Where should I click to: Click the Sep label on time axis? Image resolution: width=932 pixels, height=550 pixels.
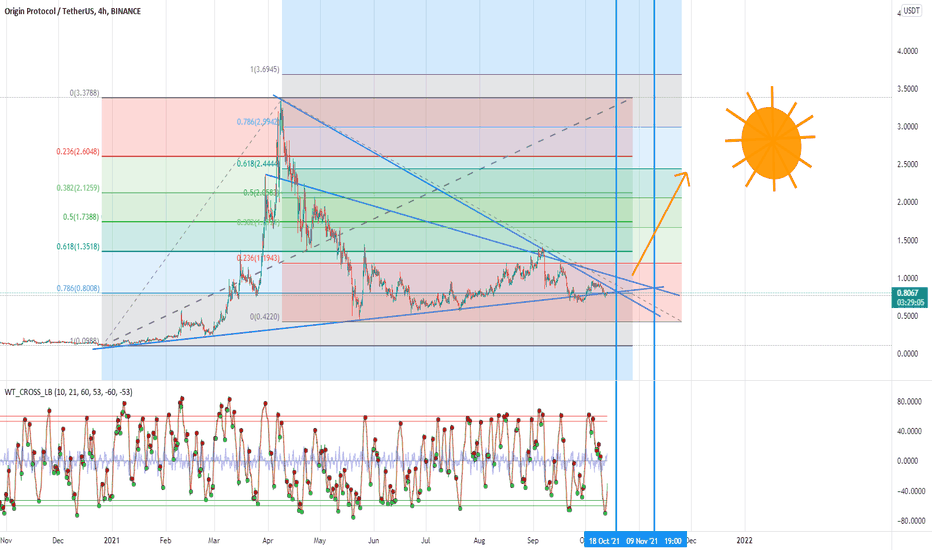(533, 540)
